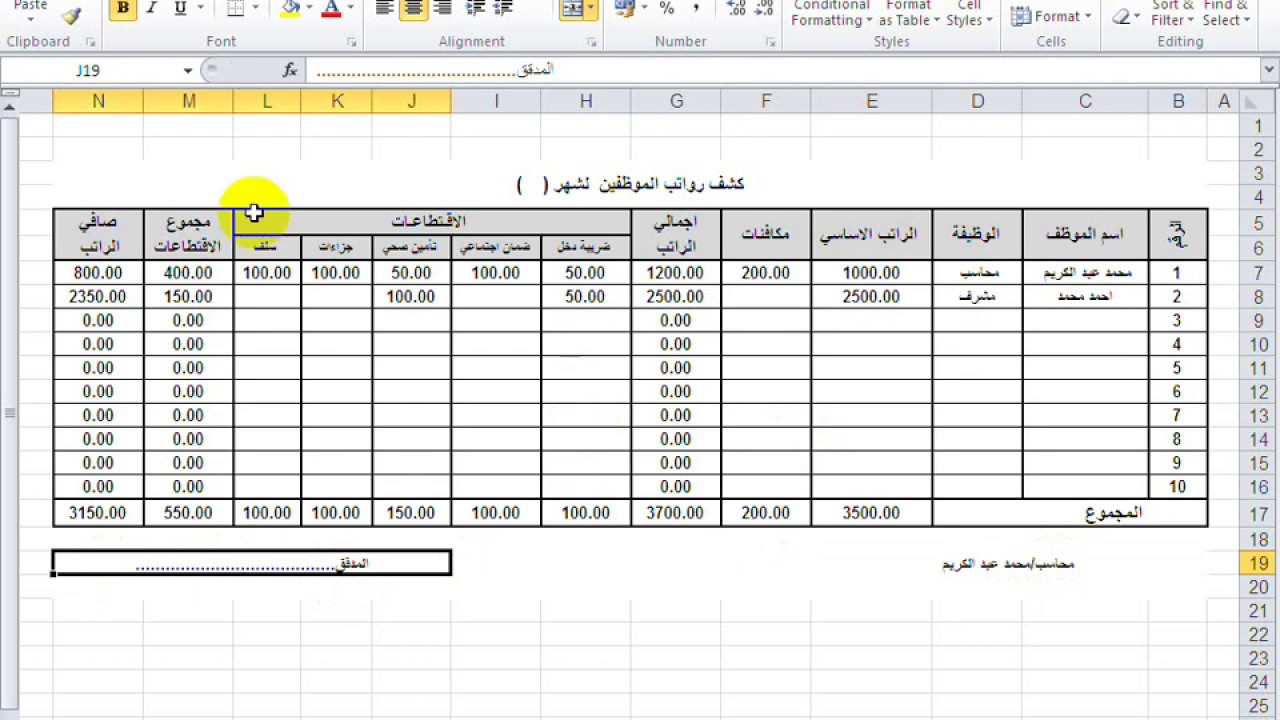
Task: Open the Cells Format menu
Action: tap(1049, 16)
